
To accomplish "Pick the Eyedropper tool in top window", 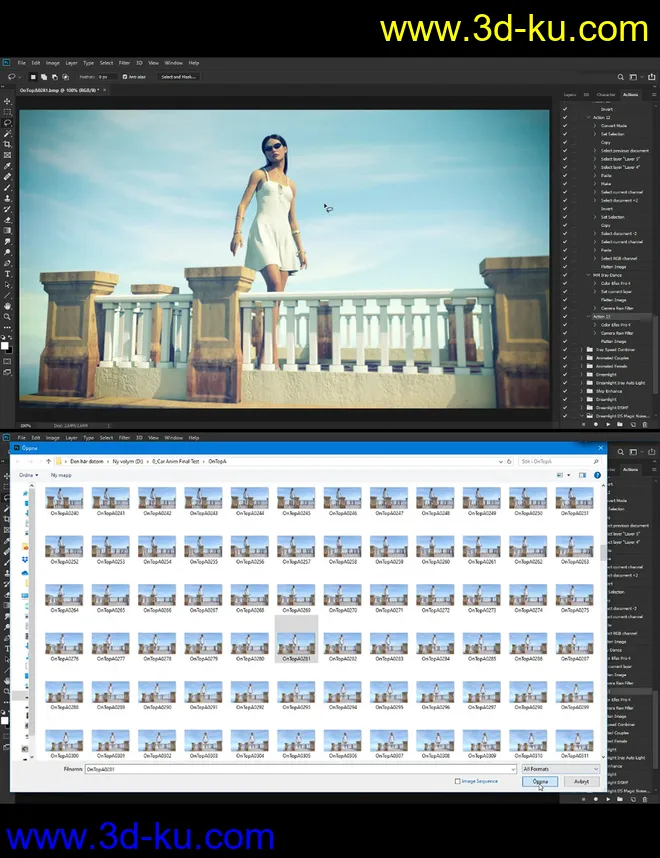I will [x=8, y=165].
